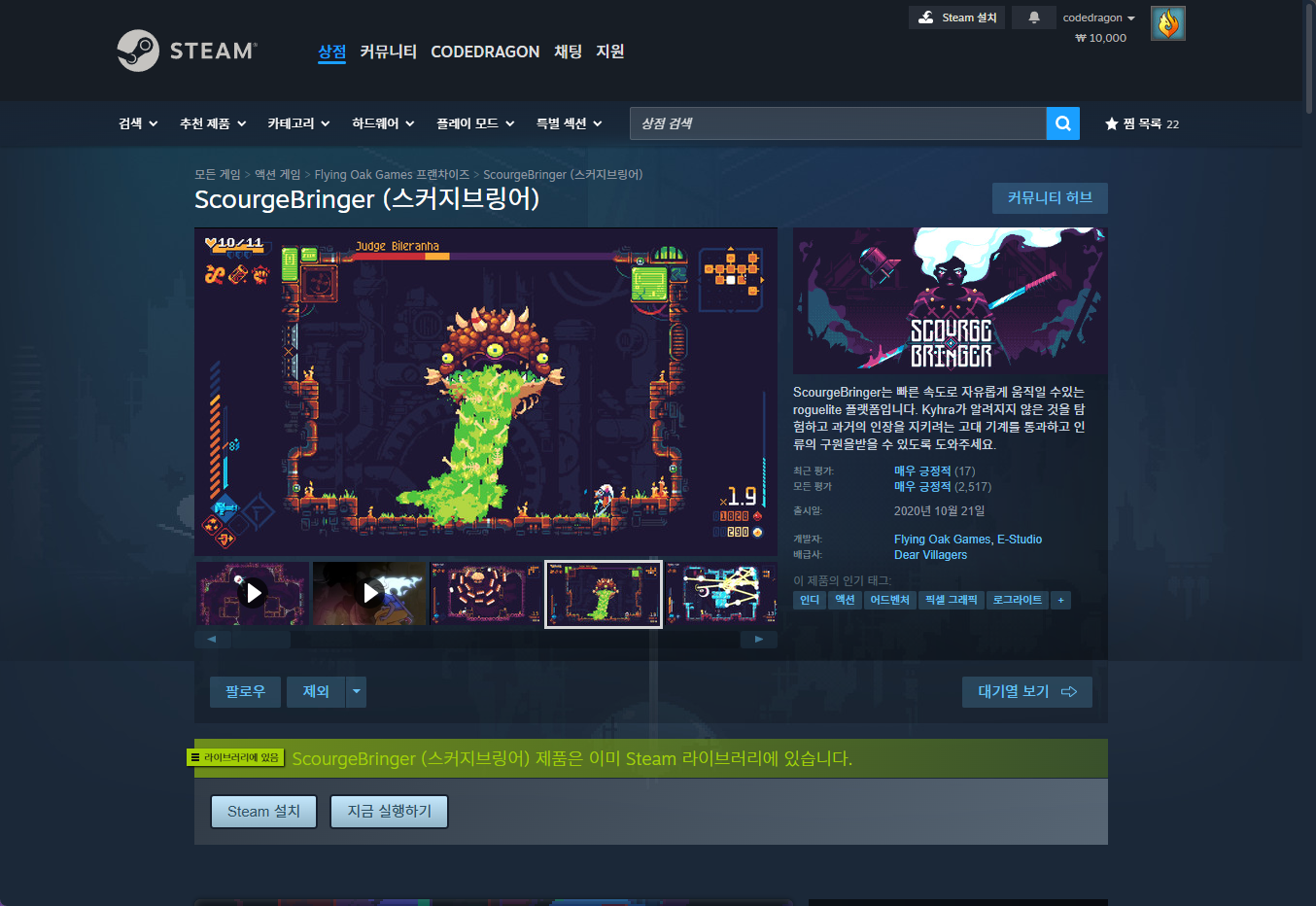Open the dropdown arrow next to 제외
The height and width of the screenshot is (906, 1316).
tap(357, 692)
